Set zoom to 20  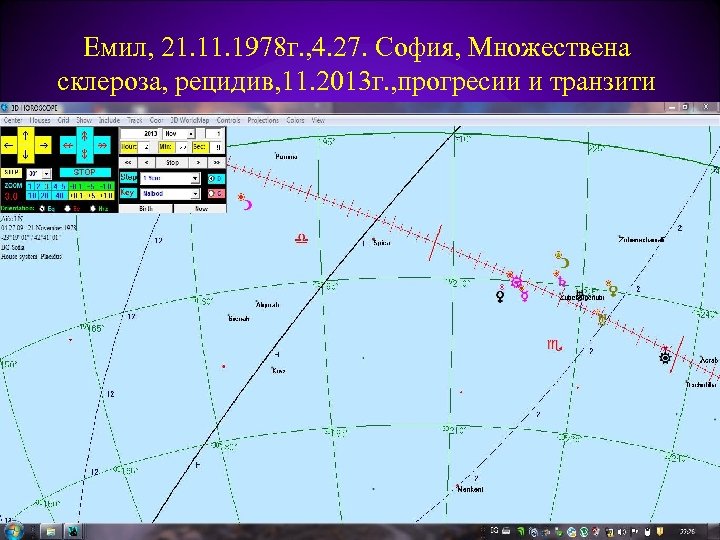pos(45,196)
